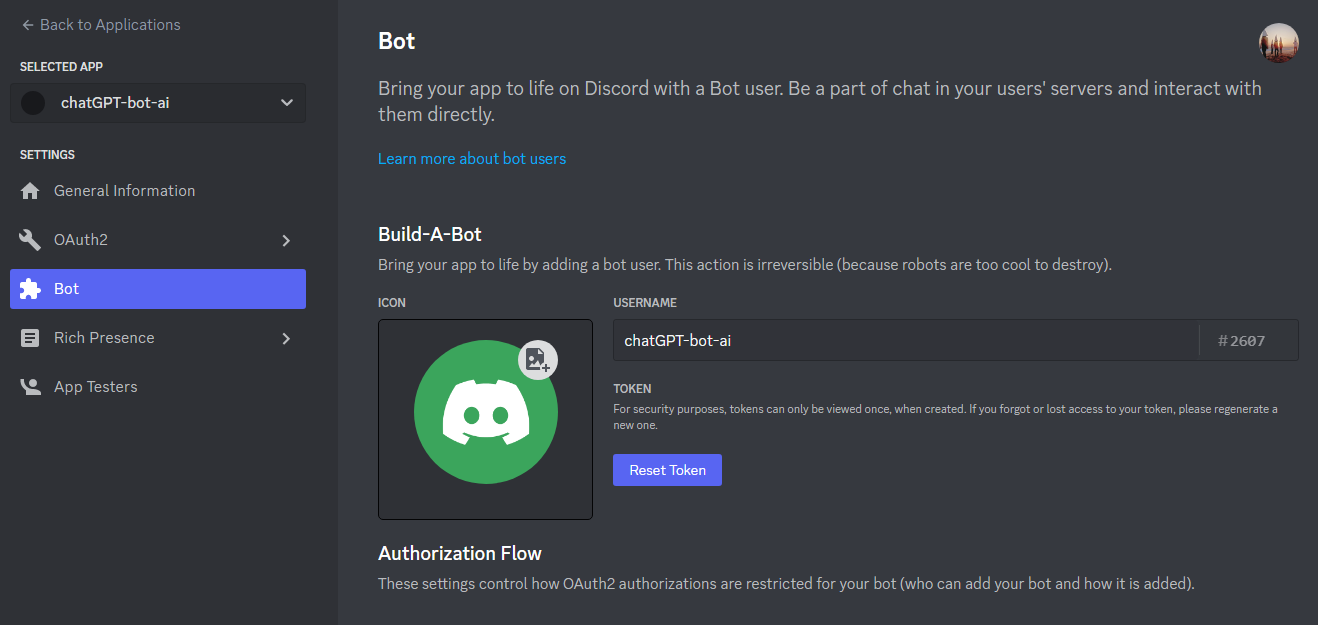
Task: Click the home icon beside General Information
Action: (x=30, y=191)
